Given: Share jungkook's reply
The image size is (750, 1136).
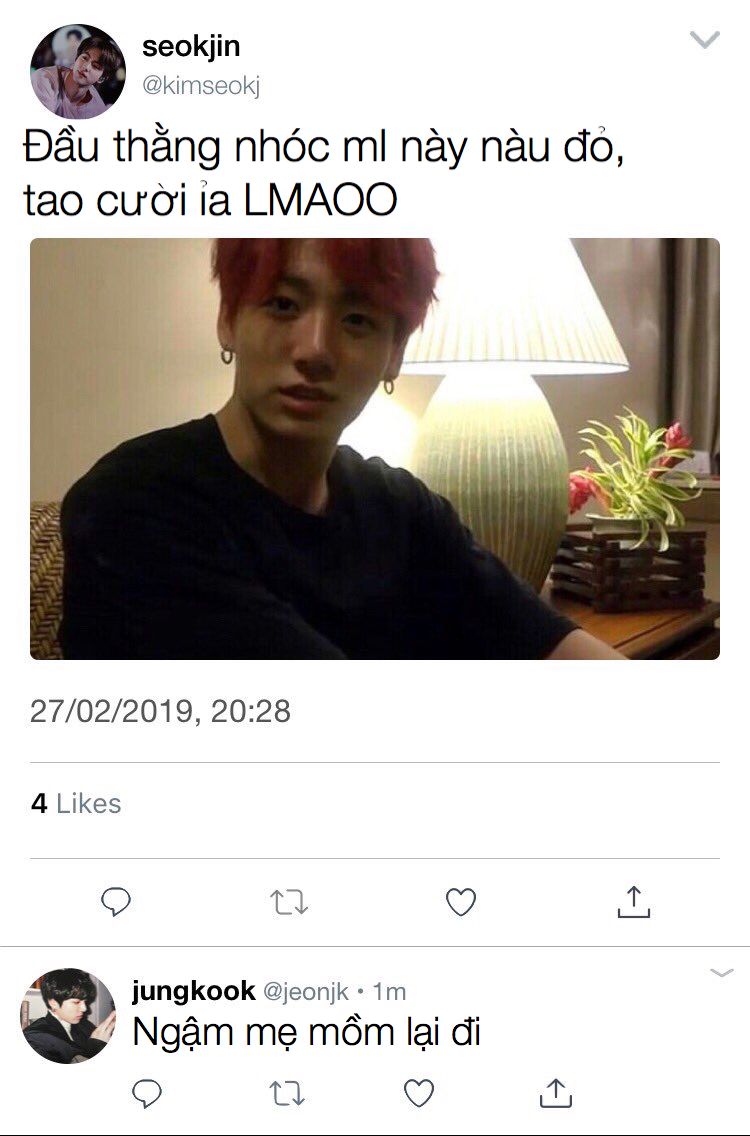Looking at the screenshot, I should click(x=556, y=1093).
